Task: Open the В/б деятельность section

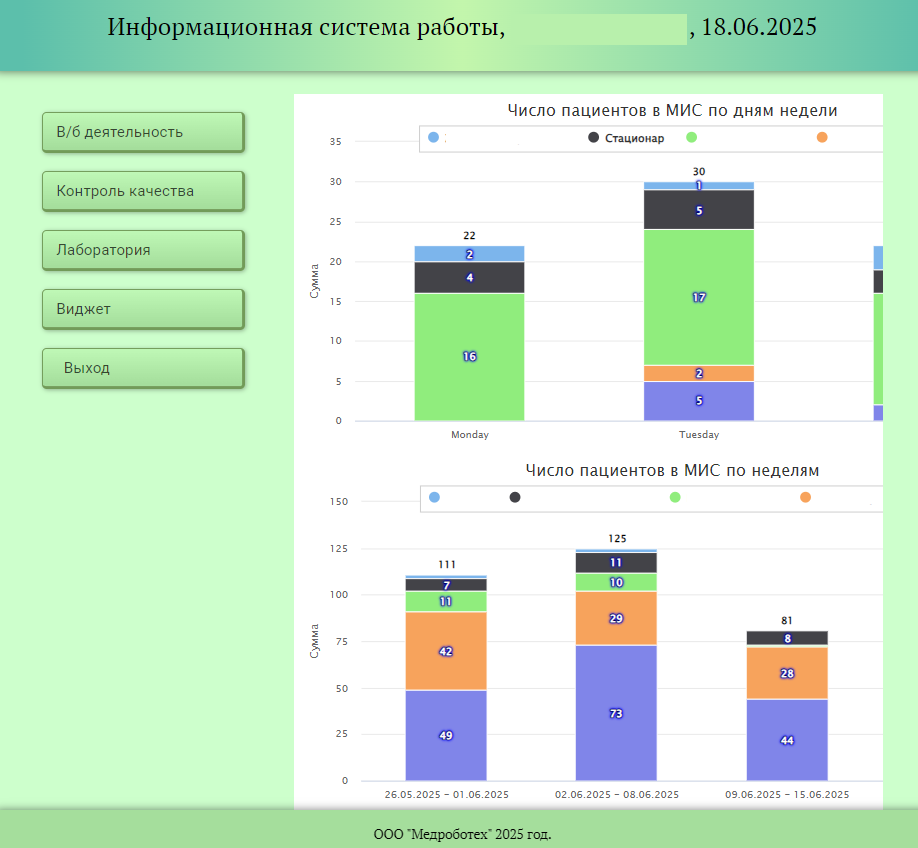Action: pyautogui.click(x=143, y=132)
